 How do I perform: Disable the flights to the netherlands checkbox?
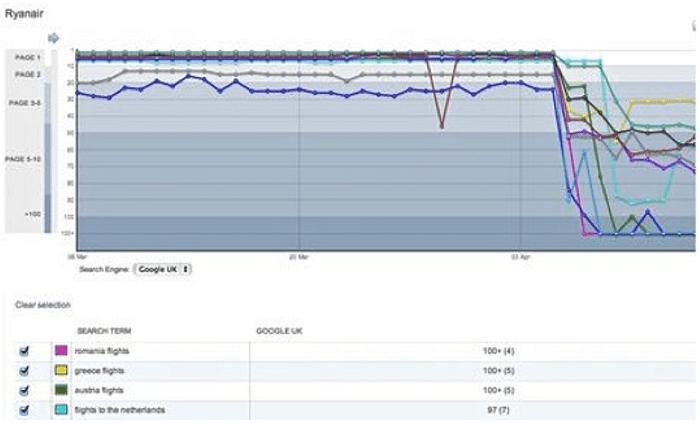[x=24, y=408]
